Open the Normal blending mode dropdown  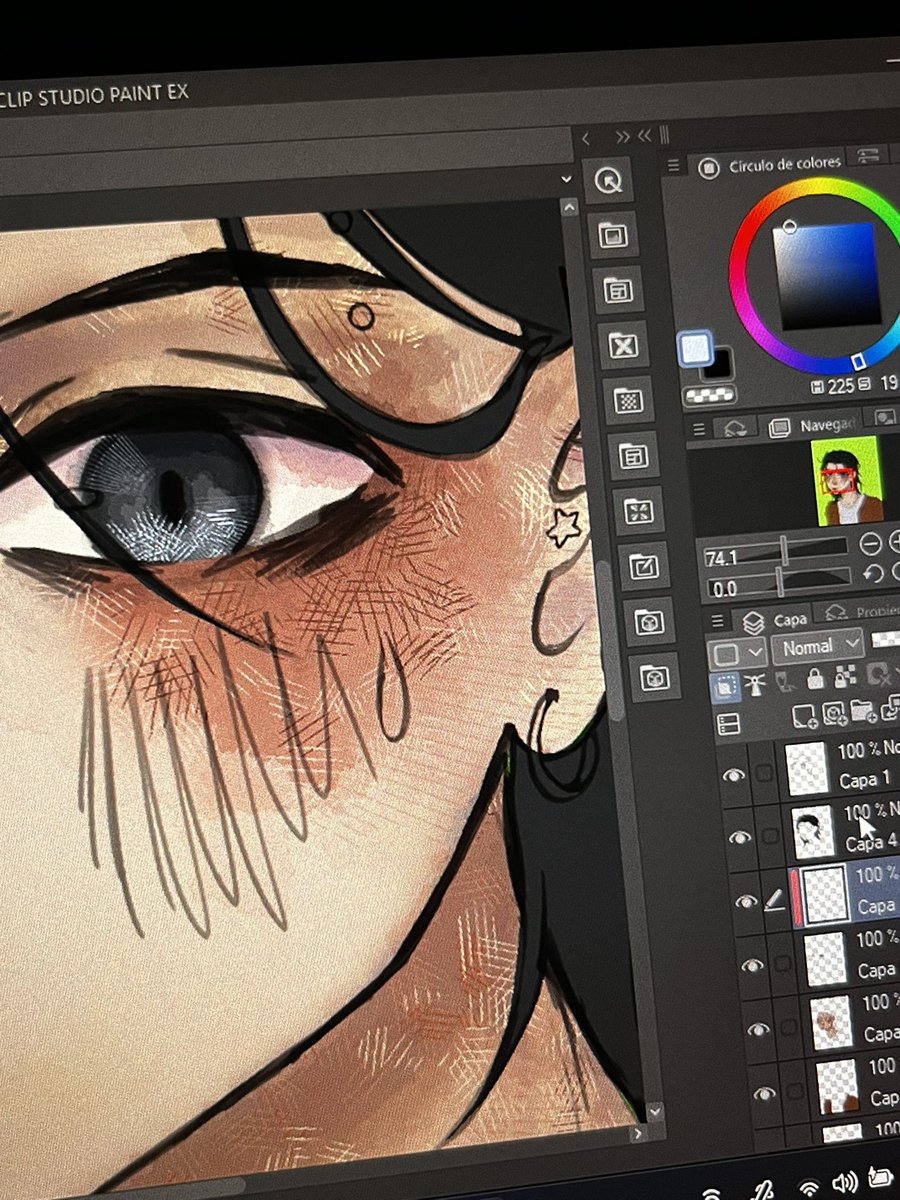tap(818, 647)
